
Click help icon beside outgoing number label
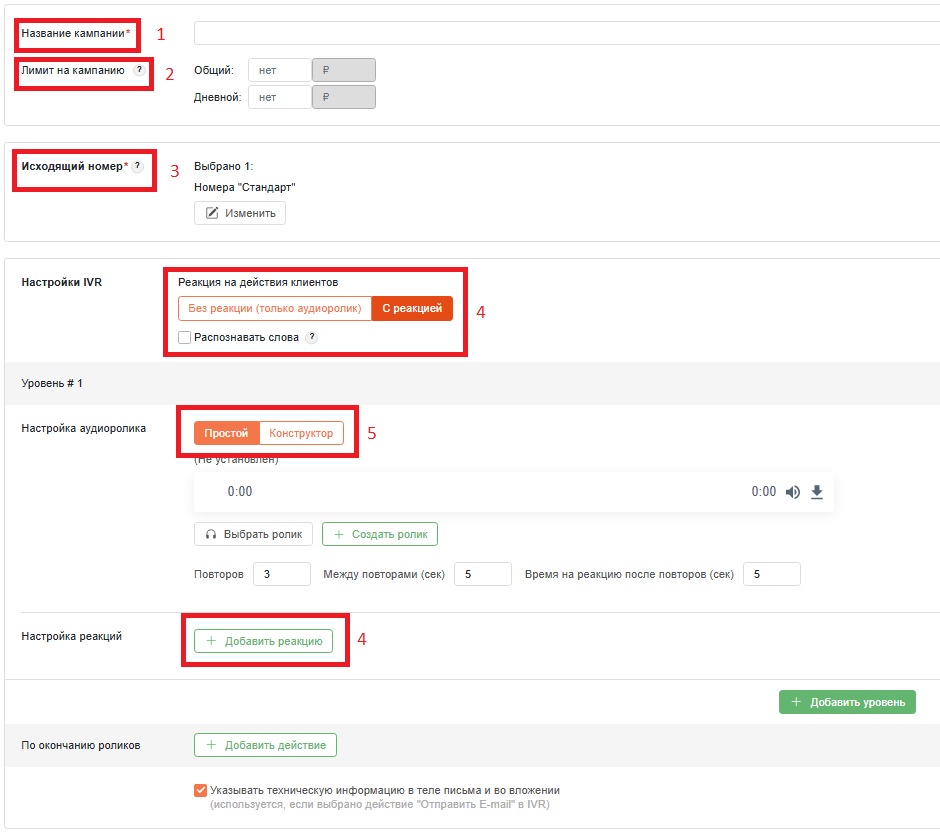pos(137,167)
